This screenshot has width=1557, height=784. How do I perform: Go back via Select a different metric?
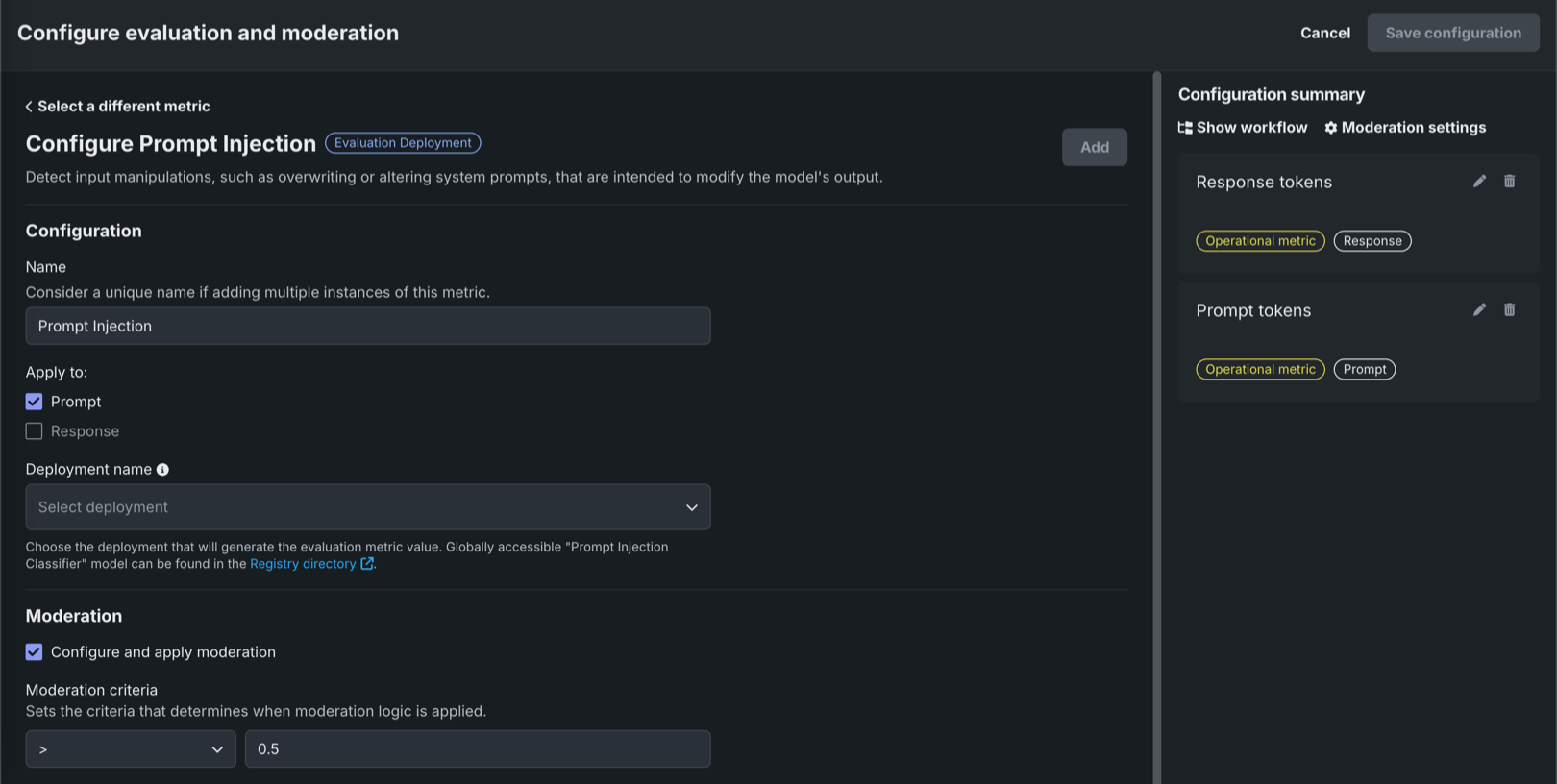117,107
